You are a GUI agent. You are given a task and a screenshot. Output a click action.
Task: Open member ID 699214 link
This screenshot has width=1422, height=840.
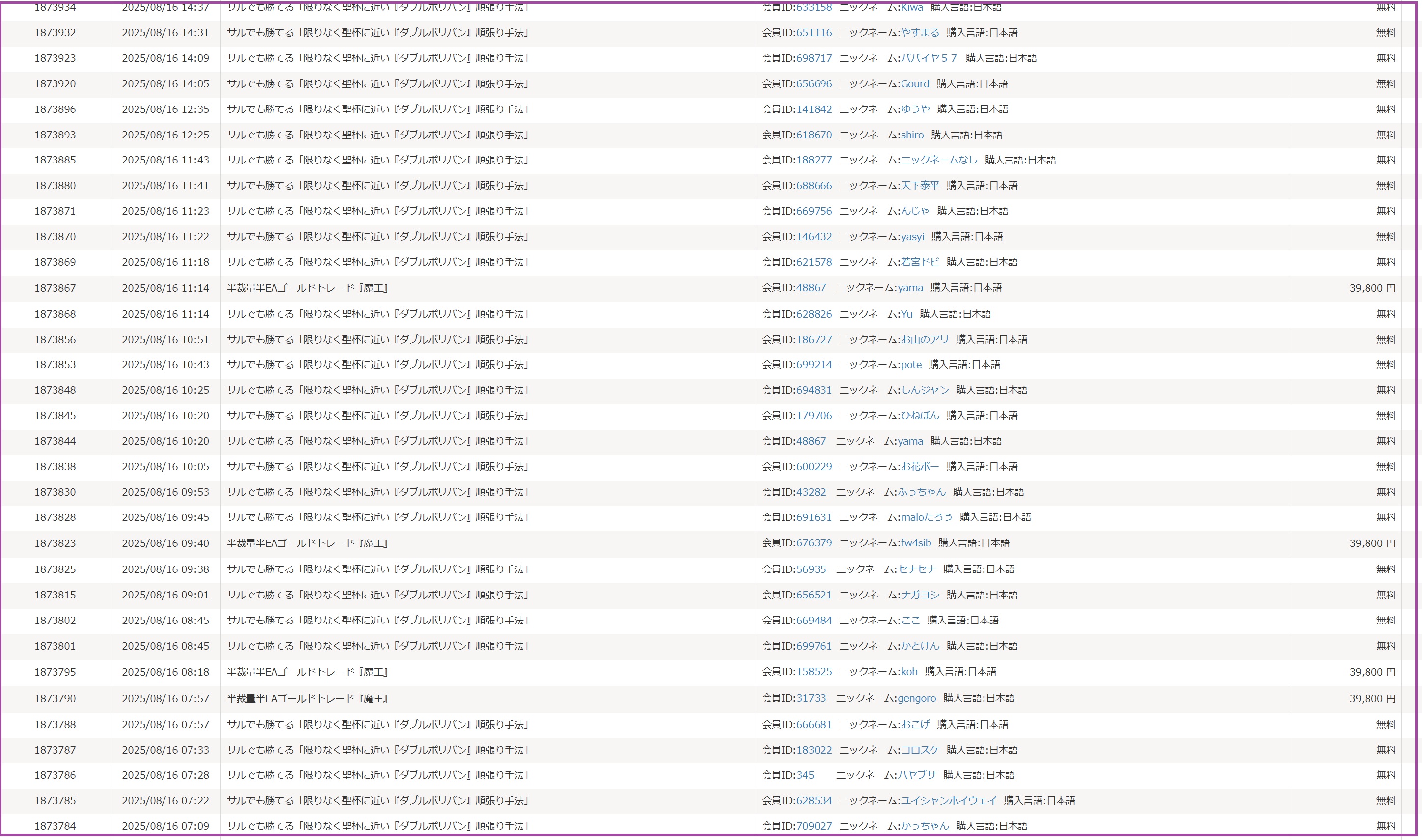tap(814, 365)
